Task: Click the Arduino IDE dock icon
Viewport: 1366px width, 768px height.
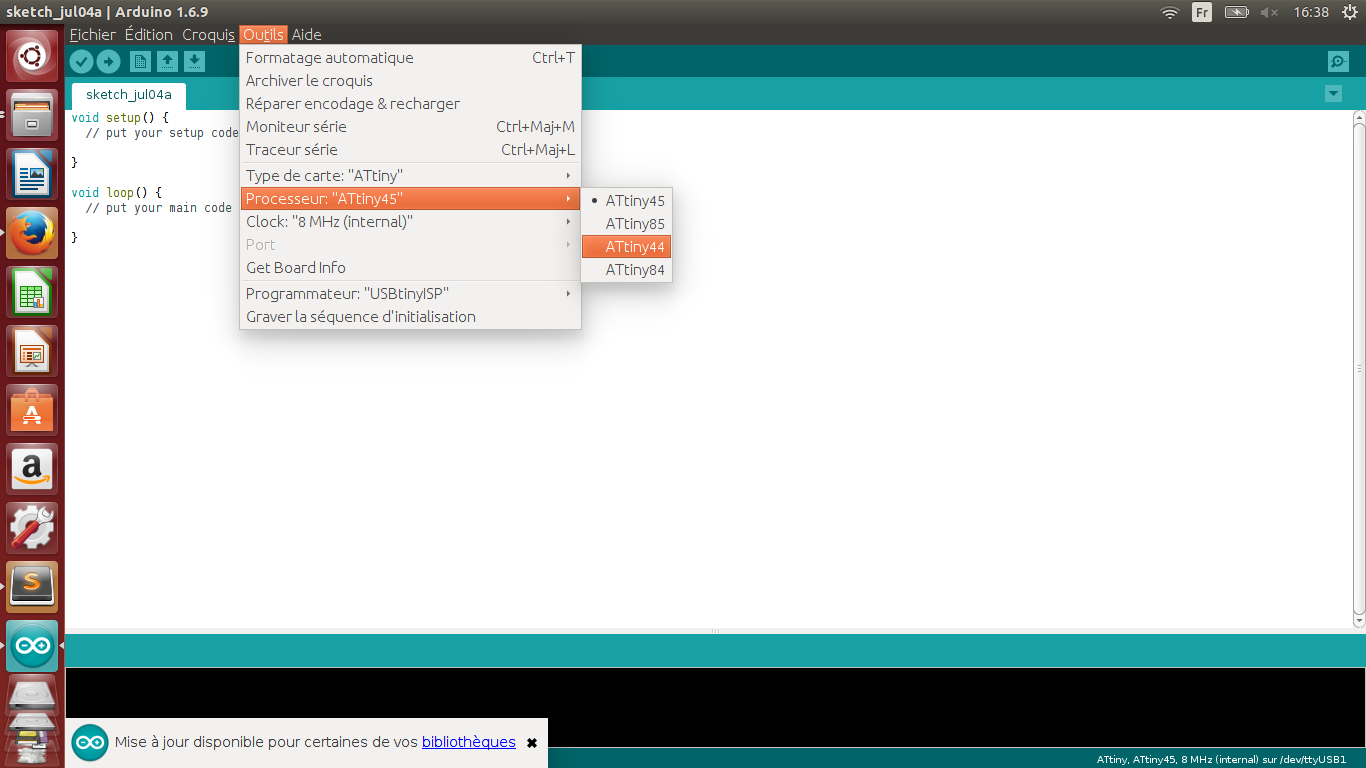Action: pos(33,646)
